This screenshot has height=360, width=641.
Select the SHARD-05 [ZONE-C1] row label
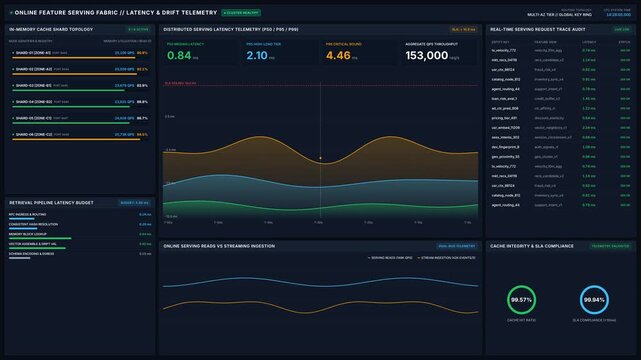pyautogui.click(x=34, y=118)
